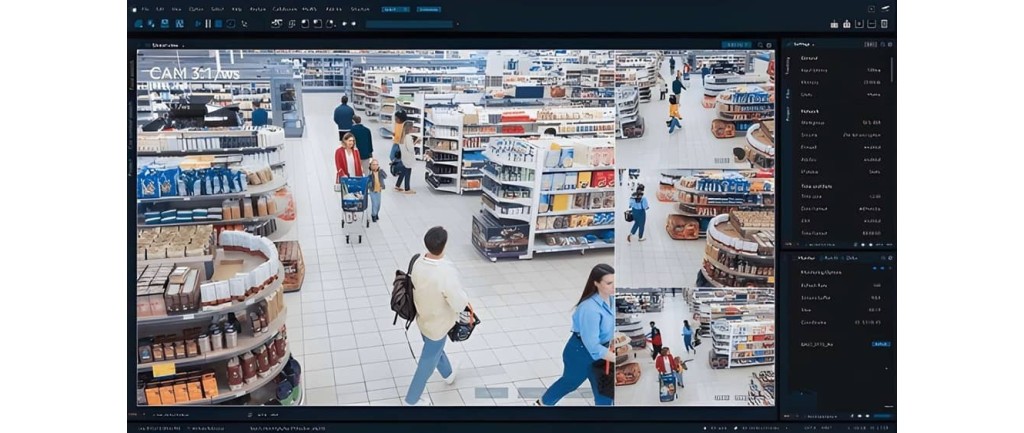Click the trash icon at top right toolbar
1024x433 pixels.
point(884,24)
